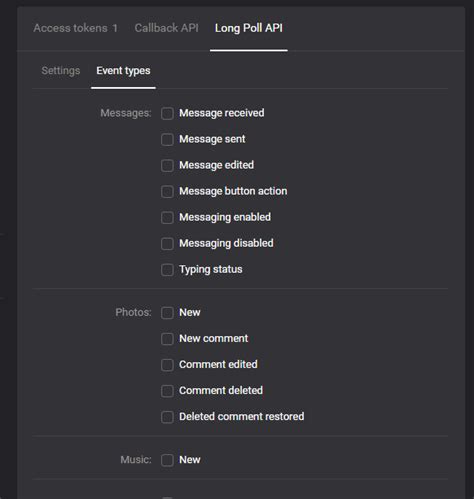Select the Event types sub-tab
The height and width of the screenshot is (499, 474).
pos(123,71)
